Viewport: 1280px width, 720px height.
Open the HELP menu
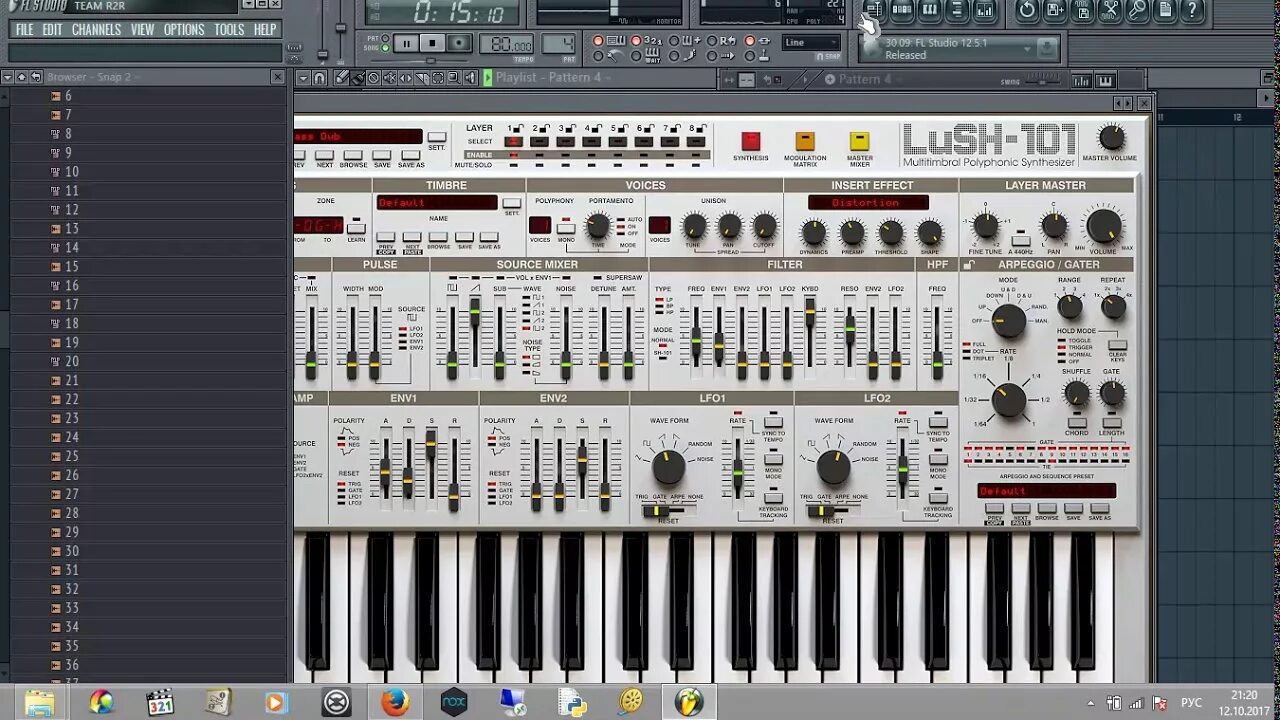pyautogui.click(x=265, y=30)
